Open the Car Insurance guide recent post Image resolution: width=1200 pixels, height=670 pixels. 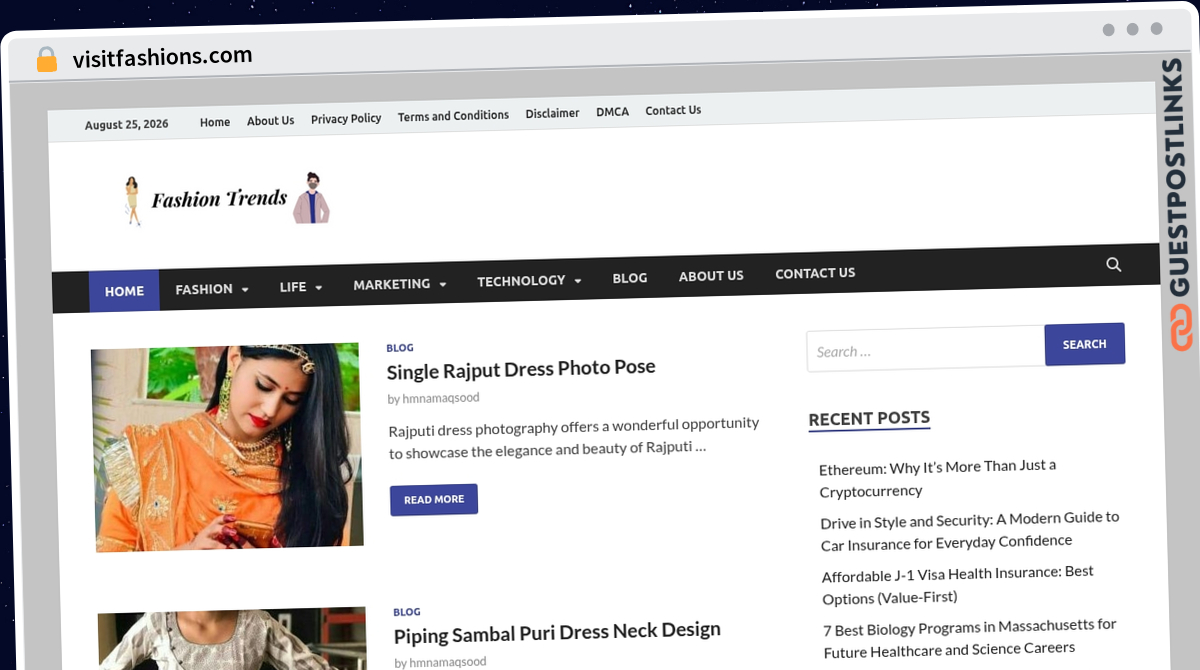click(x=970, y=530)
